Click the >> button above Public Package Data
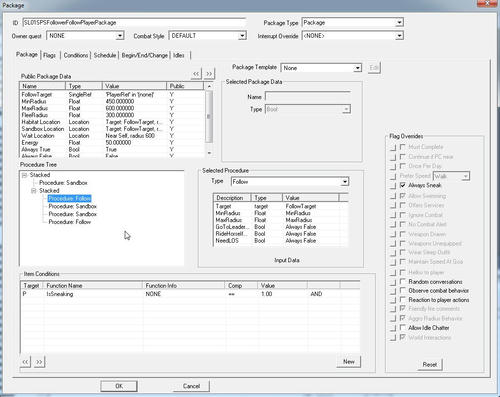This screenshot has height=397, width=500. (x=209, y=73)
